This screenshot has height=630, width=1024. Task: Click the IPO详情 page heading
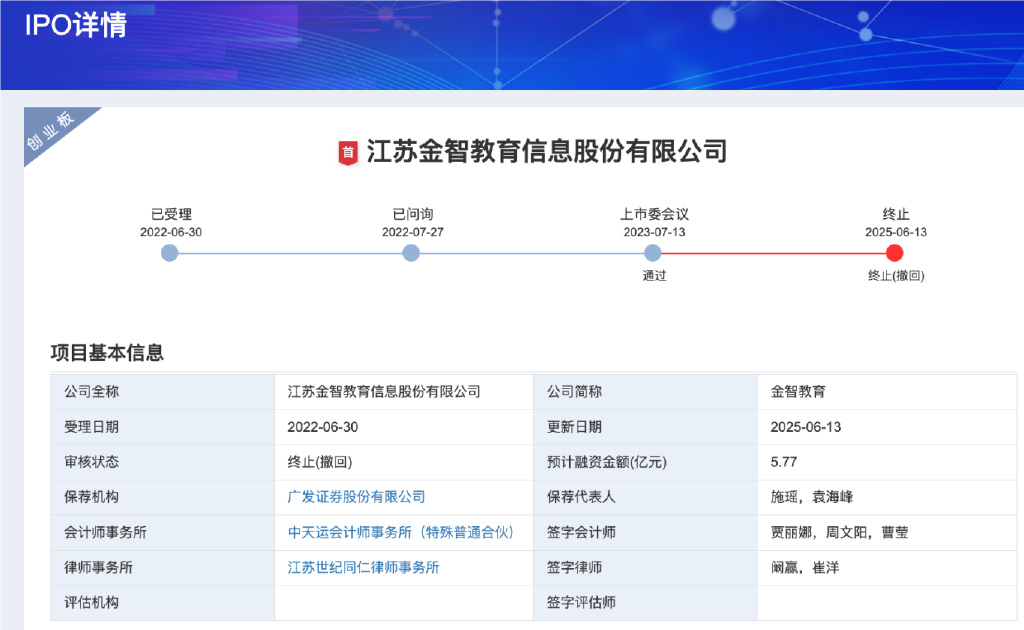[x=76, y=25]
